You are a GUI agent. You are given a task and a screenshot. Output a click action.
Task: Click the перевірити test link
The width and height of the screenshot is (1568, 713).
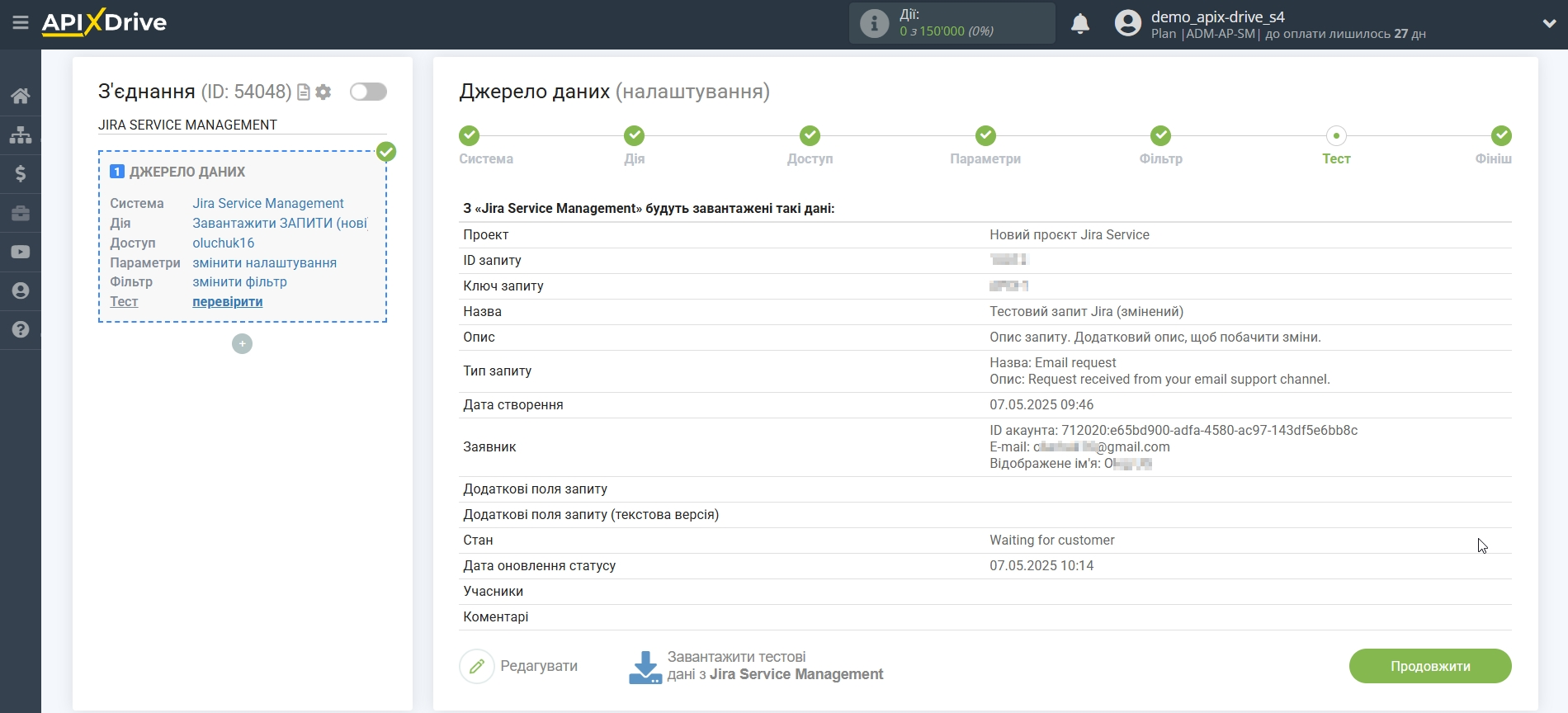[228, 301]
